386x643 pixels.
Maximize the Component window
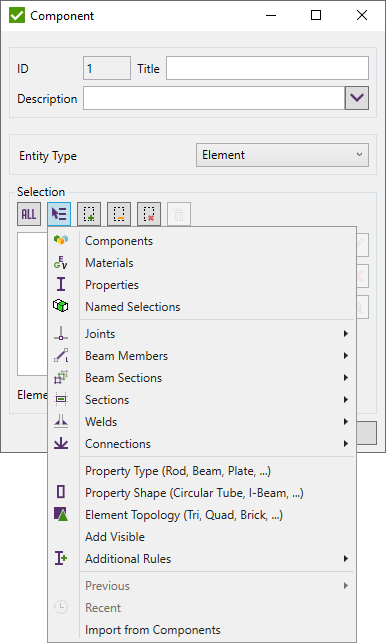click(316, 15)
